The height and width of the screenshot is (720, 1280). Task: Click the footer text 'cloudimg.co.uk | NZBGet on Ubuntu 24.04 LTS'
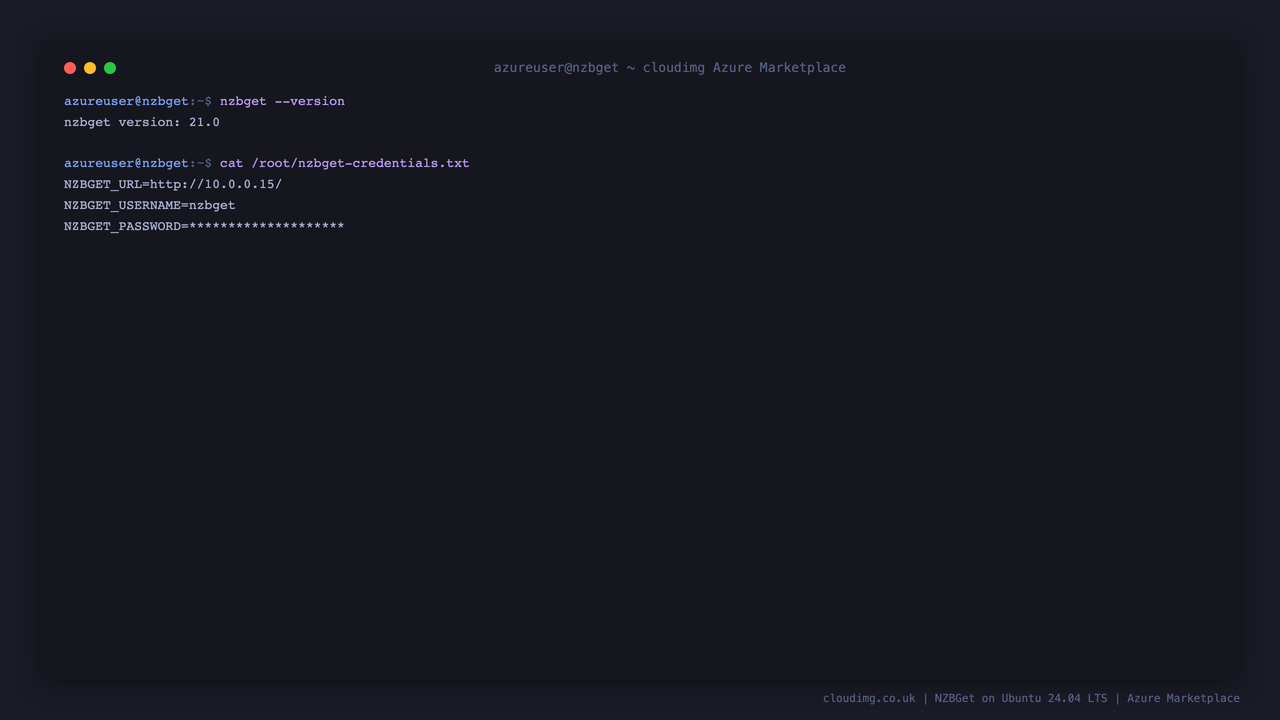point(965,698)
